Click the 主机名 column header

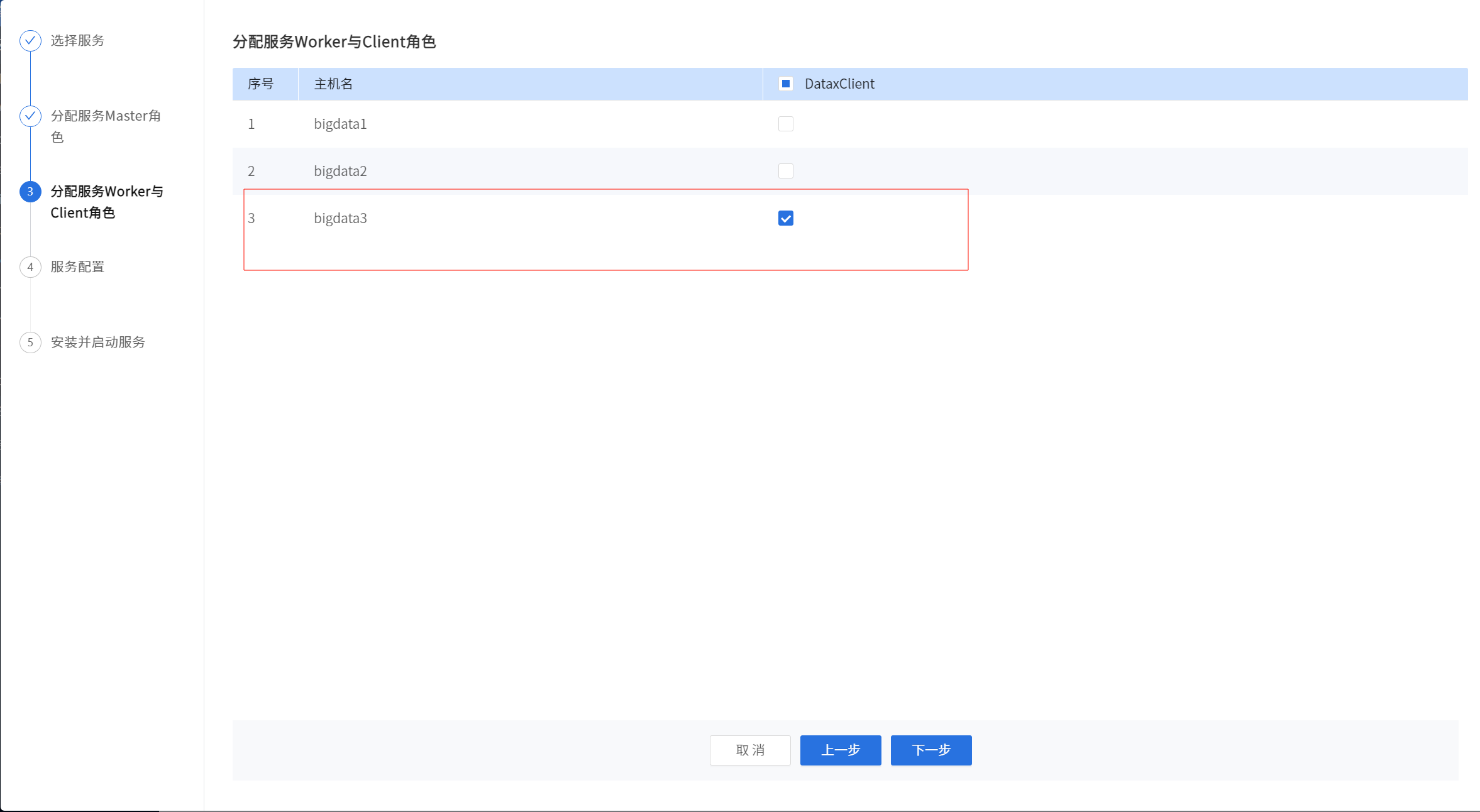pyautogui.click(x=333, y=84)
